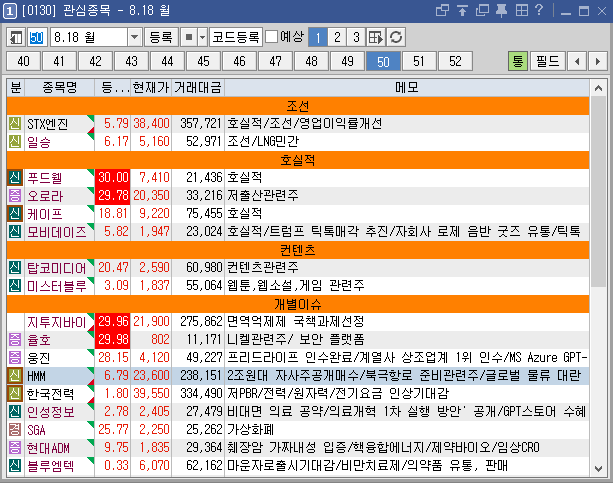Click the group number 50 input field
This screenshot has width=613, height=483.
(37, 37)
